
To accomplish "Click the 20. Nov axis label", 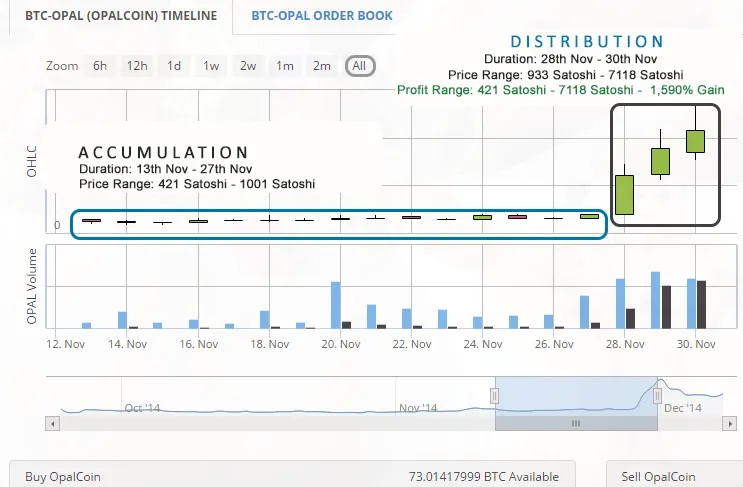I will point(341,344).
